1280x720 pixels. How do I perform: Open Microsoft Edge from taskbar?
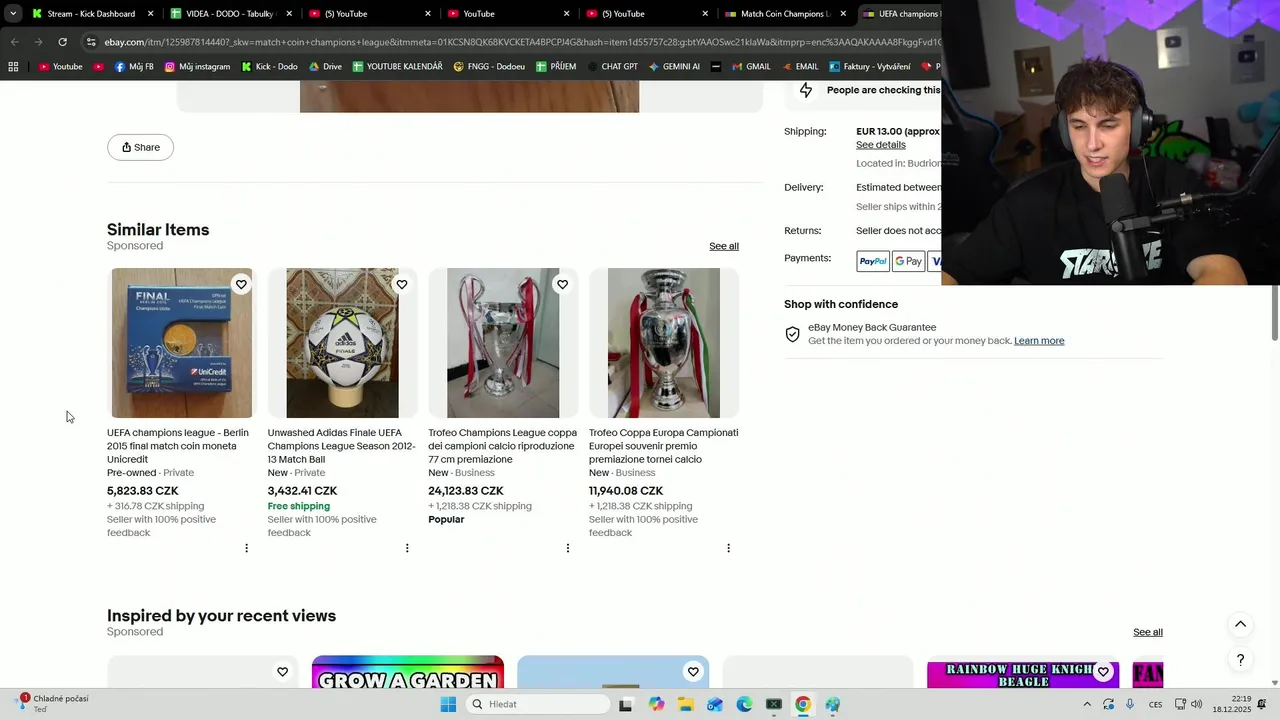pyautogui.click(x=744, y=704)
